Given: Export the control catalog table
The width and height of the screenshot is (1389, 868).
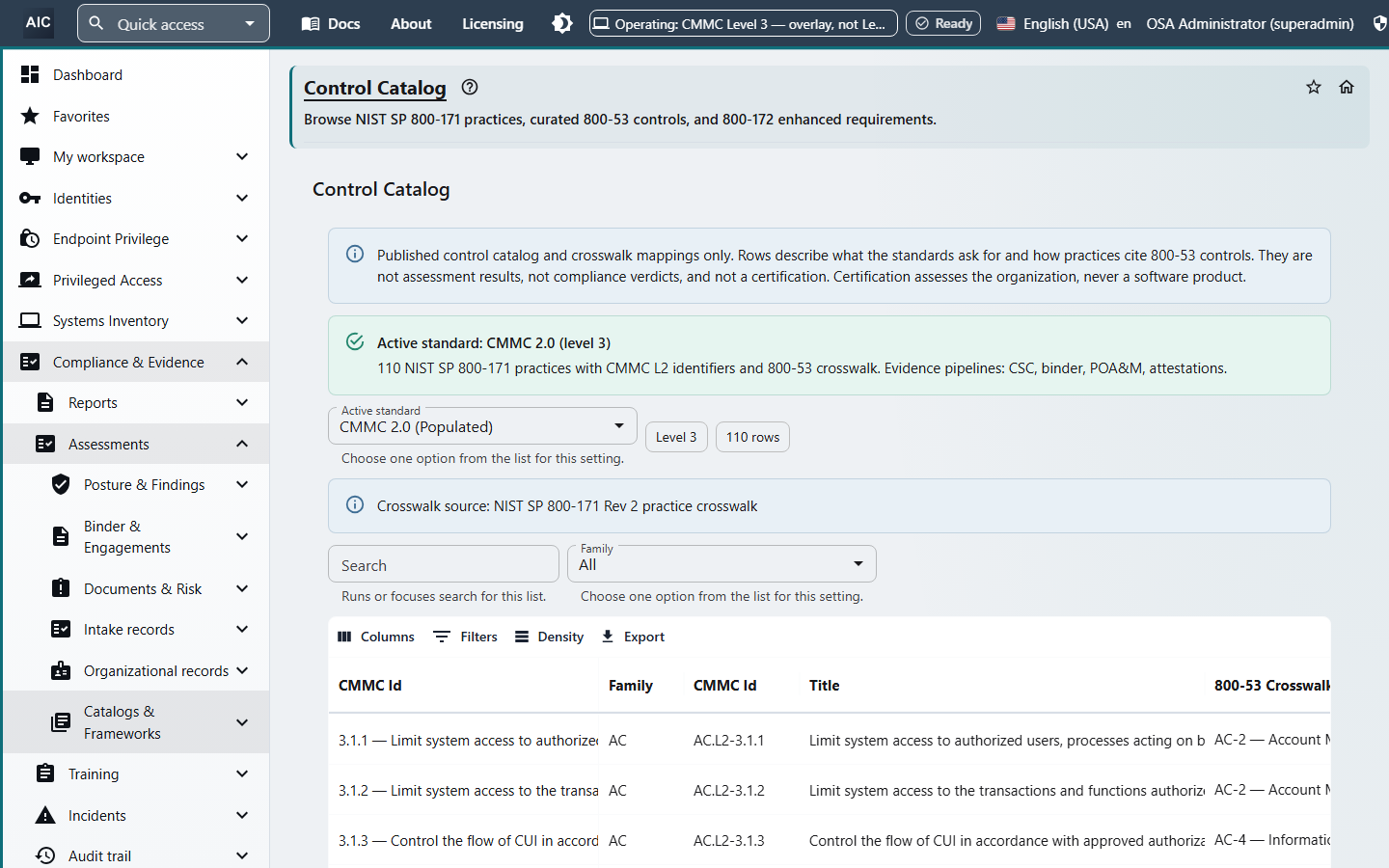Looking at the screenshot, I should [633, 637].
